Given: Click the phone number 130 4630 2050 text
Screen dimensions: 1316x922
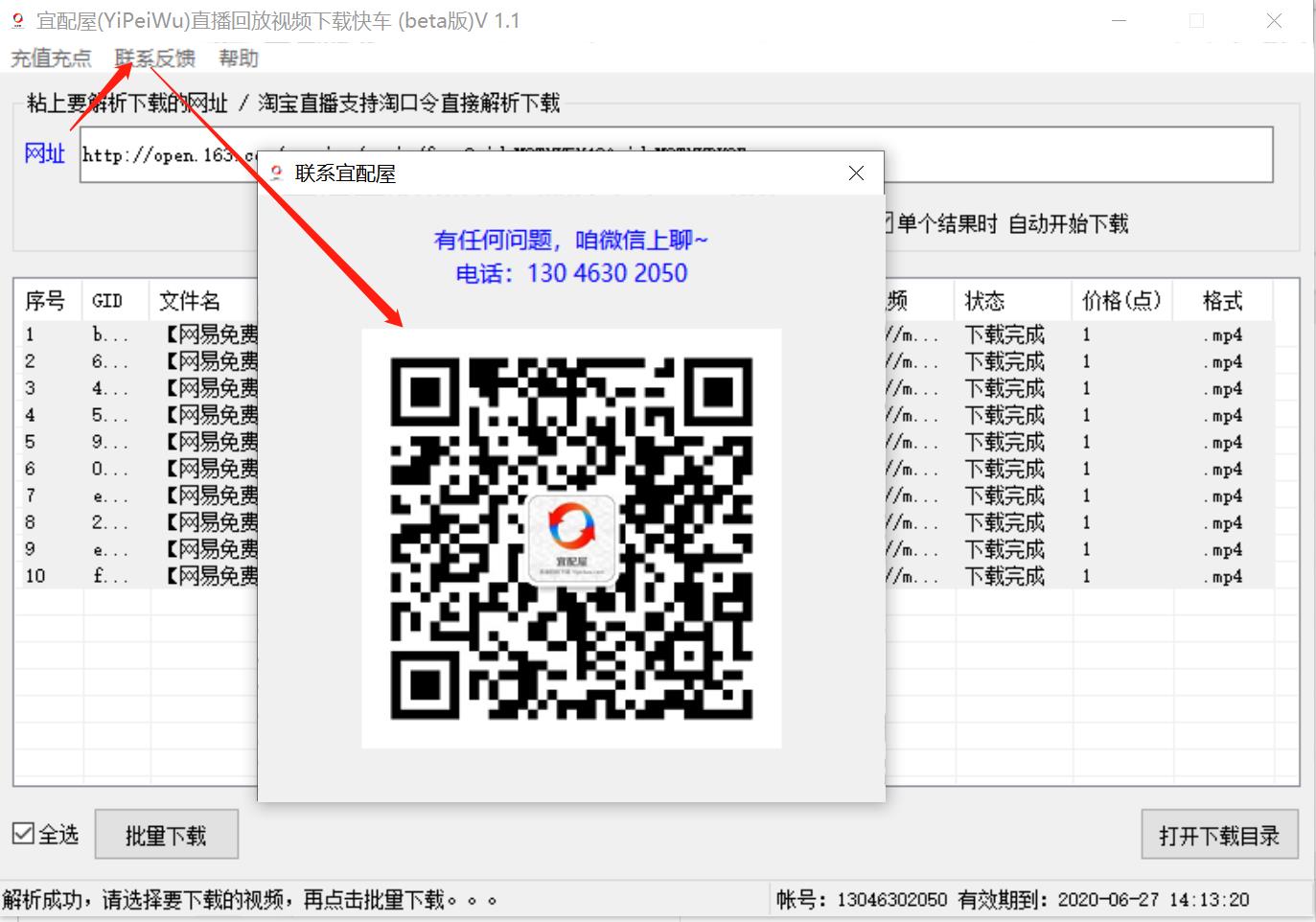Looking at the screenshot, I should pyautogui.click(x=607, y=273).
